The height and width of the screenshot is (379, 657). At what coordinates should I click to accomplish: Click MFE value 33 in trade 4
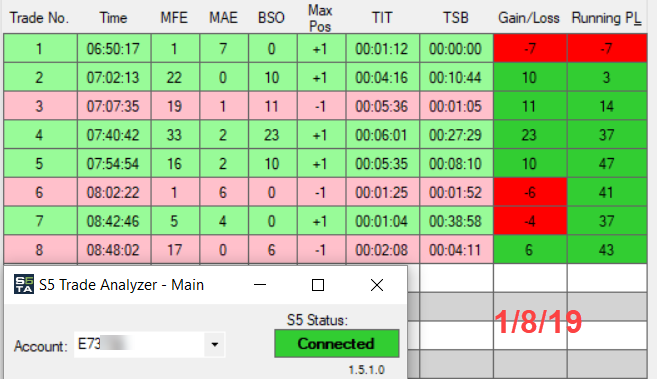pyautogui.click(x=175, y=135)
